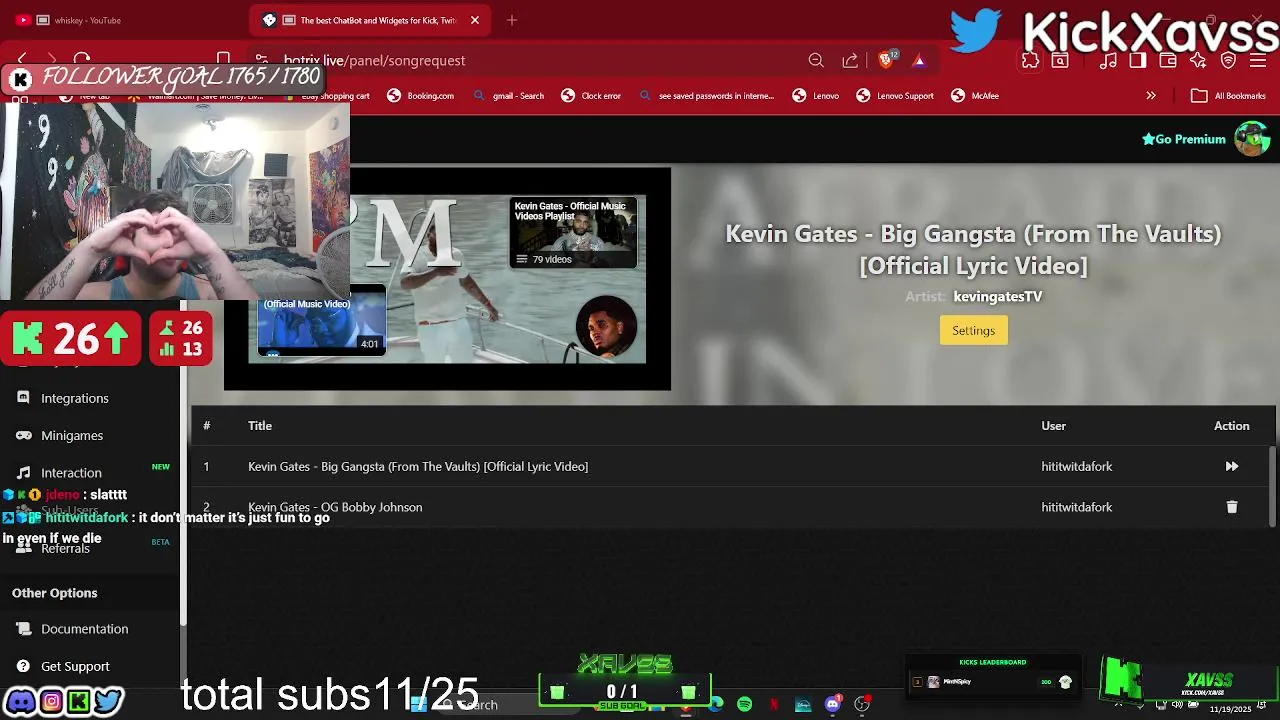Open the All Bookmarks folder

coord(1229,96)
